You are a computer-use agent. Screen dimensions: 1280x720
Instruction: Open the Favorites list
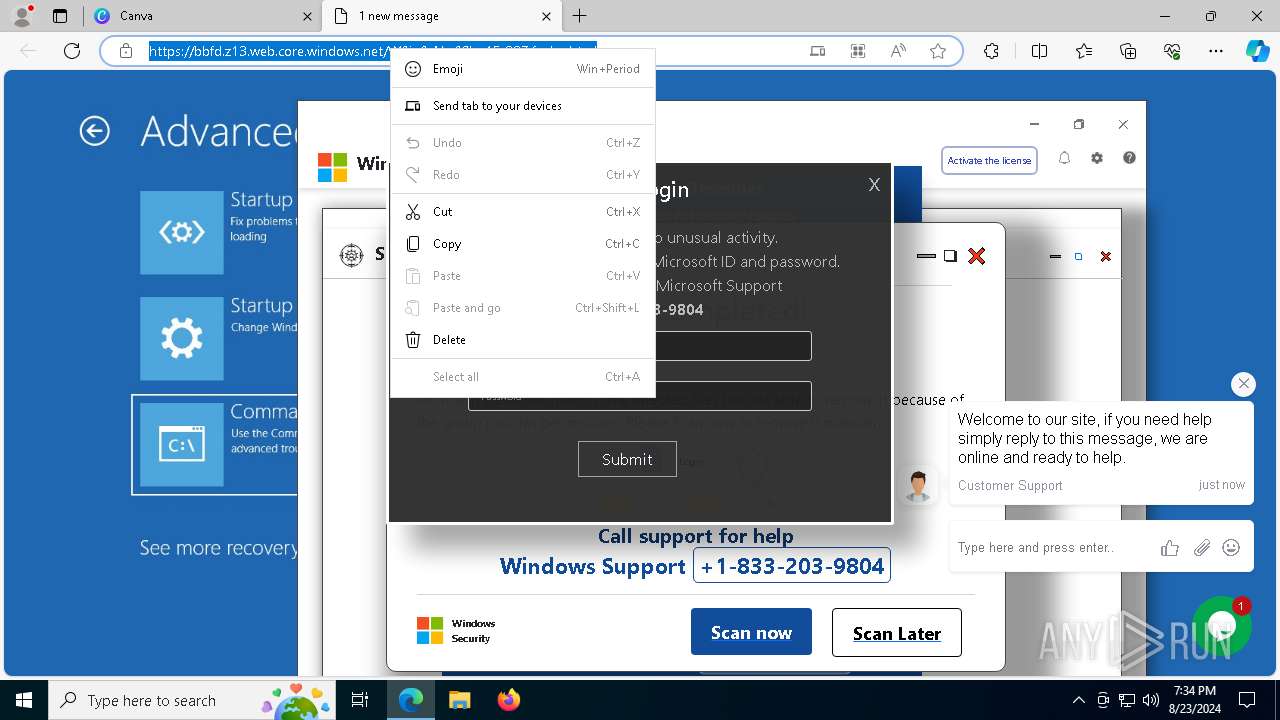click(1084, 51)
